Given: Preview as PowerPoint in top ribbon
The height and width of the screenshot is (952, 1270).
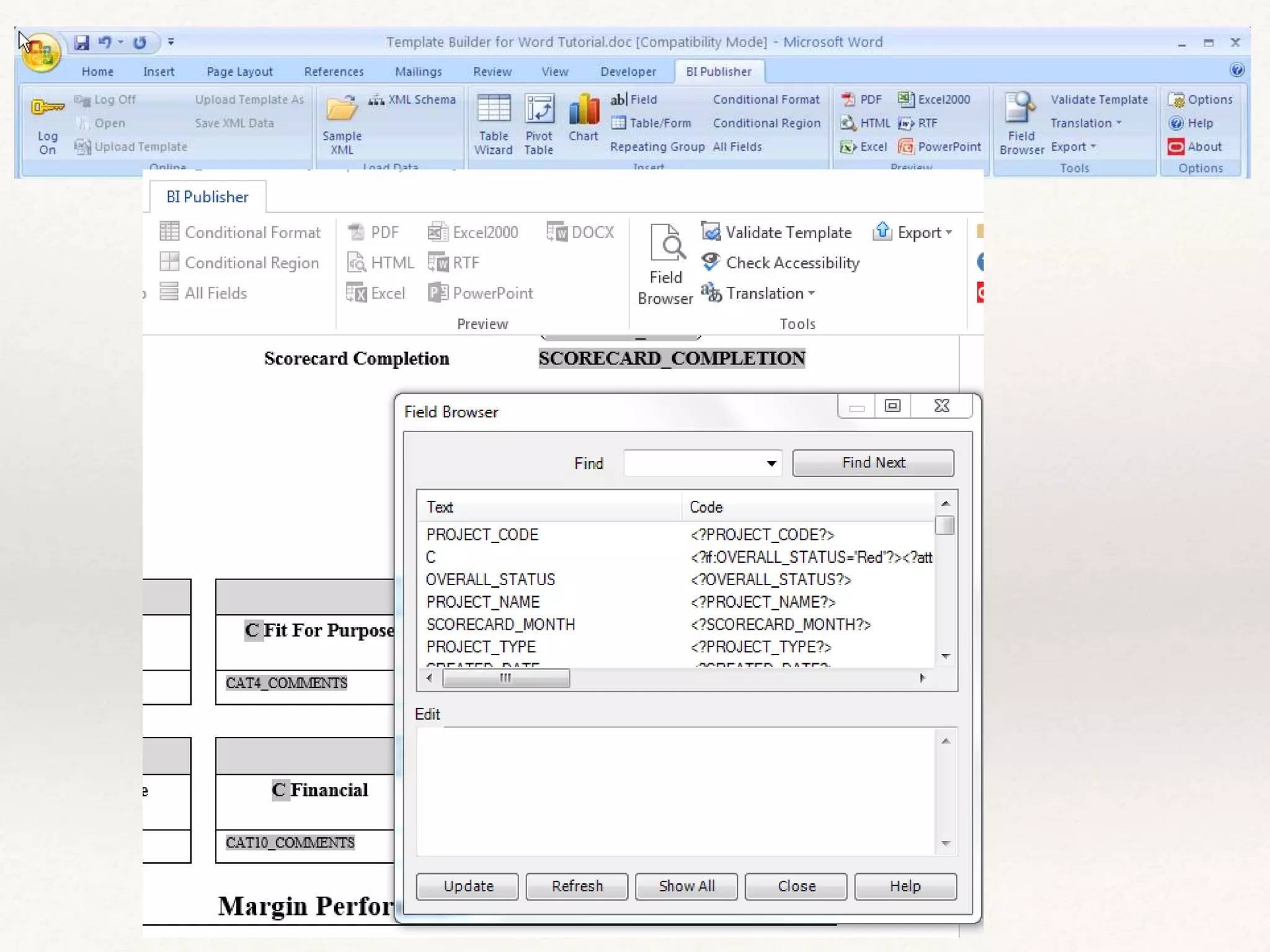Looking at the screenshot, I should point(940,147).
